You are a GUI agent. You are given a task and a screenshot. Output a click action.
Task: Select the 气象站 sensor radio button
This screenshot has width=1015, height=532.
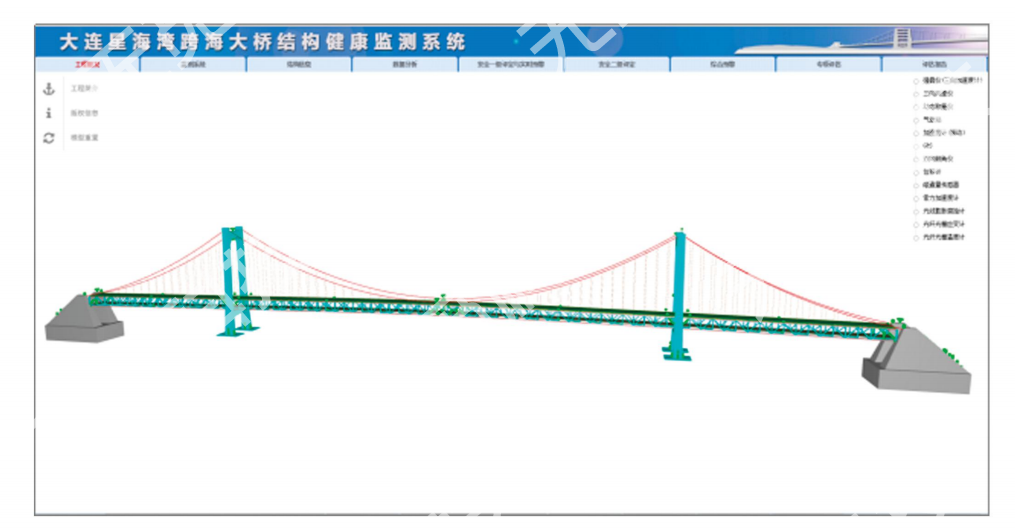(x=916, y=119)
